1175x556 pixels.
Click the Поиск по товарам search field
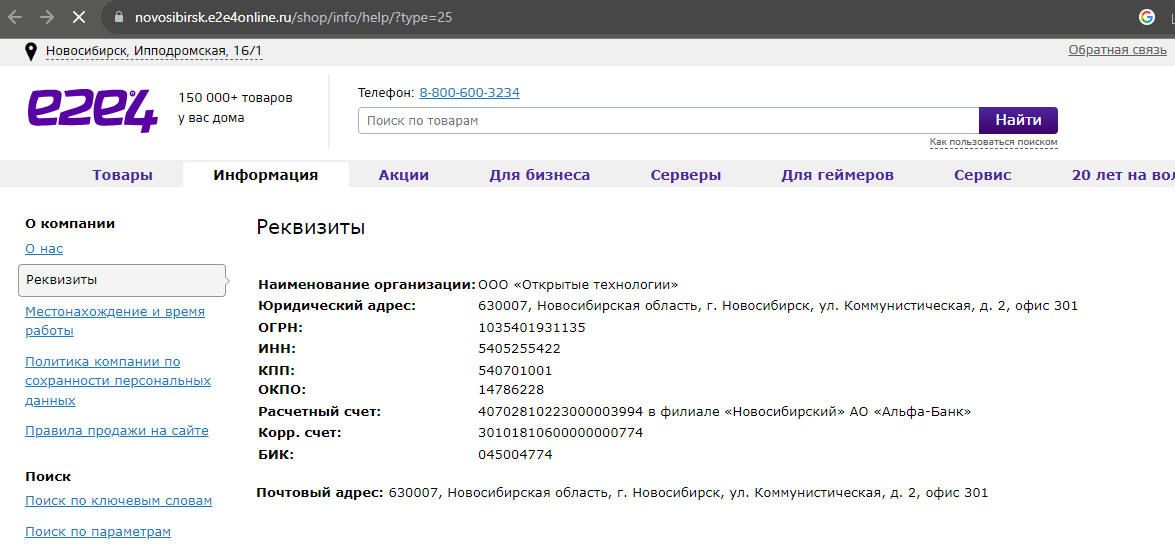(667, 121)
